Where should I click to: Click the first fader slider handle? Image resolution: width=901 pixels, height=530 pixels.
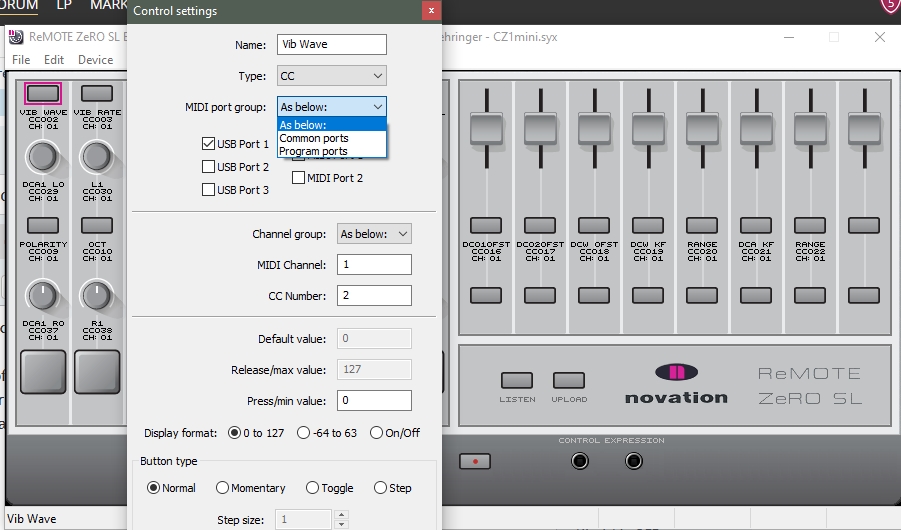click(x=486, y=129)
